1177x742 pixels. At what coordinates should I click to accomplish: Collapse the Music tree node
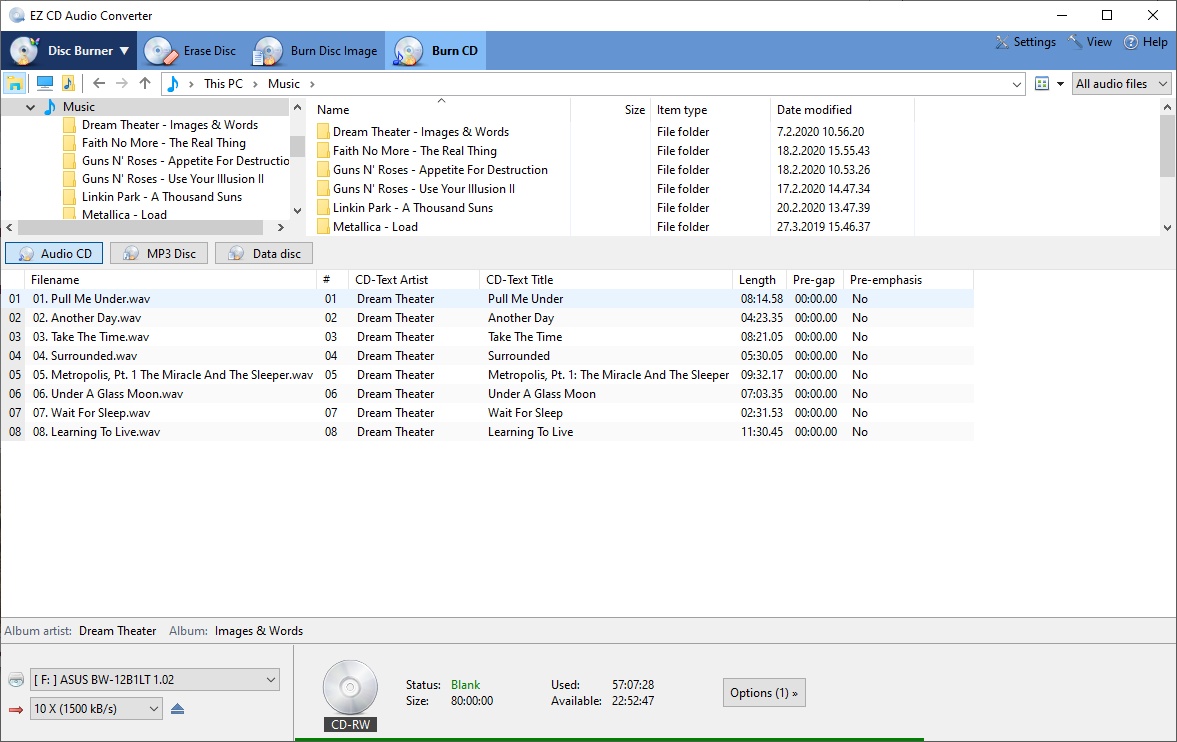click(28, 106)
